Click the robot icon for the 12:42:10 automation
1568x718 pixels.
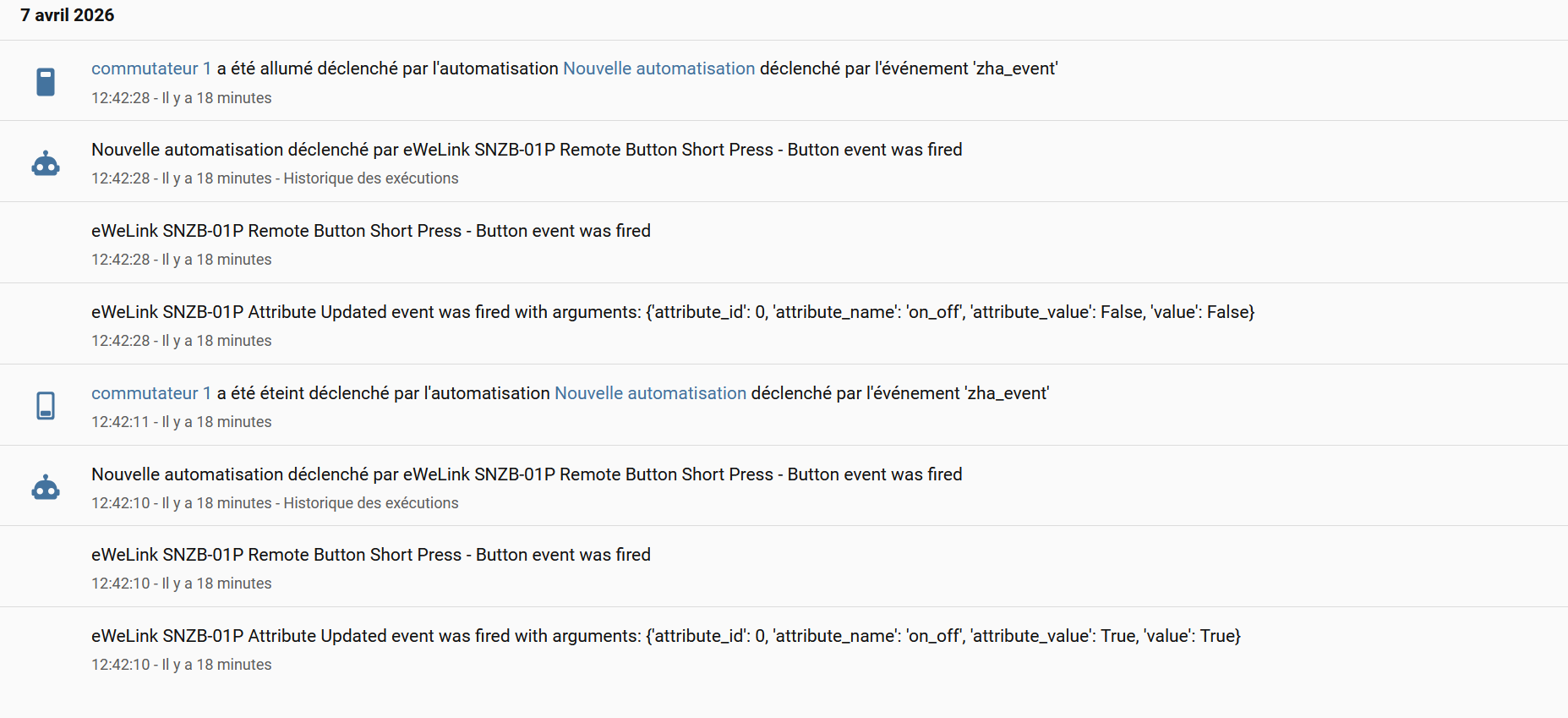[x=46, y=488]
